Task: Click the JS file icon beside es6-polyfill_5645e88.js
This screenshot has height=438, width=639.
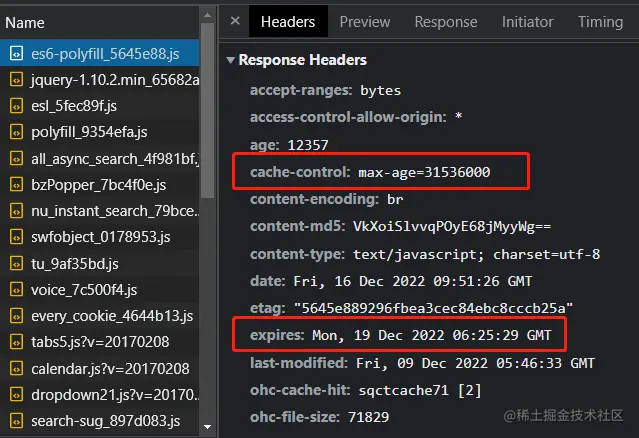Action: pyautogui.click(x=16, y=53)
